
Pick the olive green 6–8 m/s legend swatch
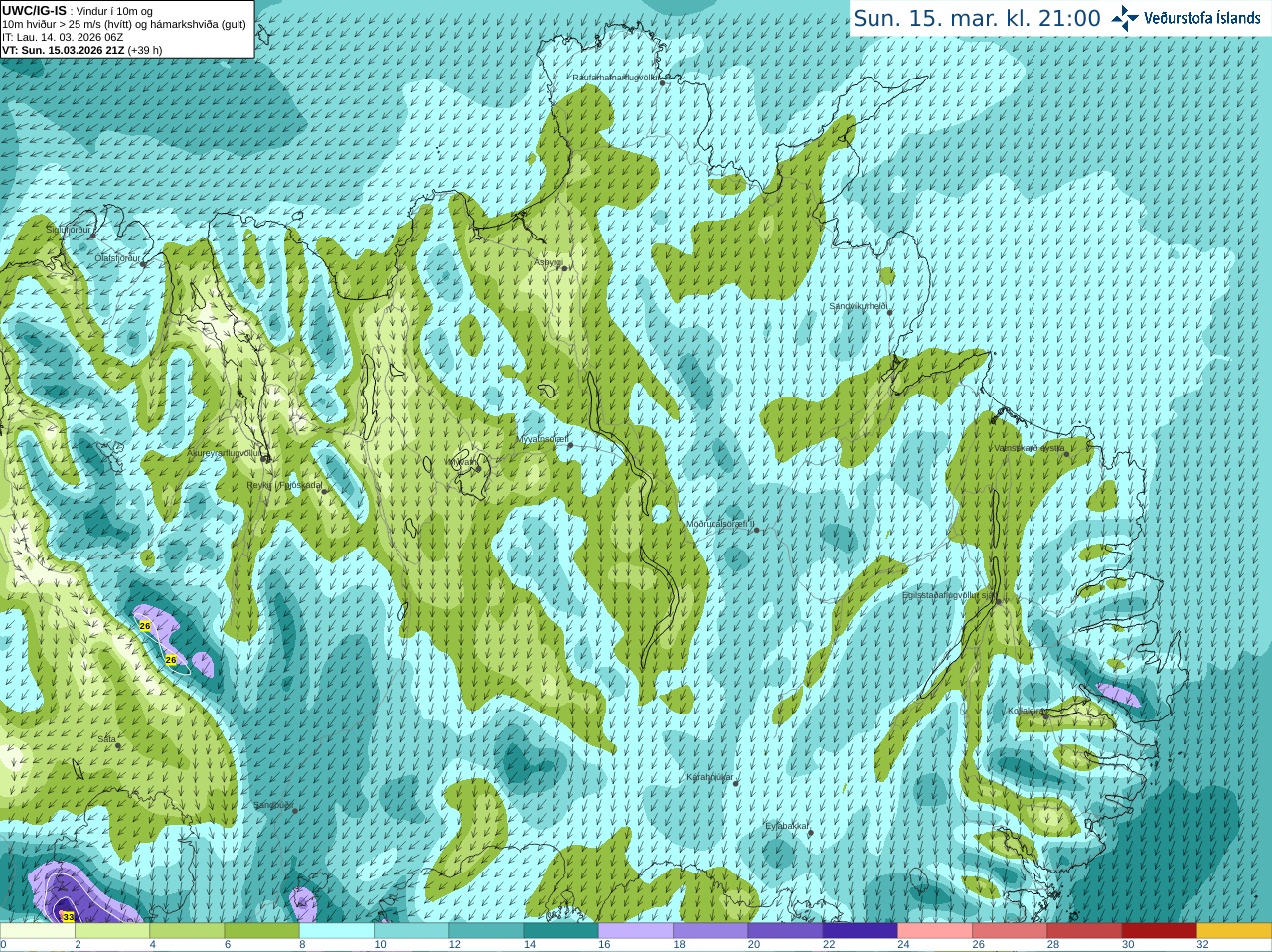pyautogui.click(x=261, y=931)
